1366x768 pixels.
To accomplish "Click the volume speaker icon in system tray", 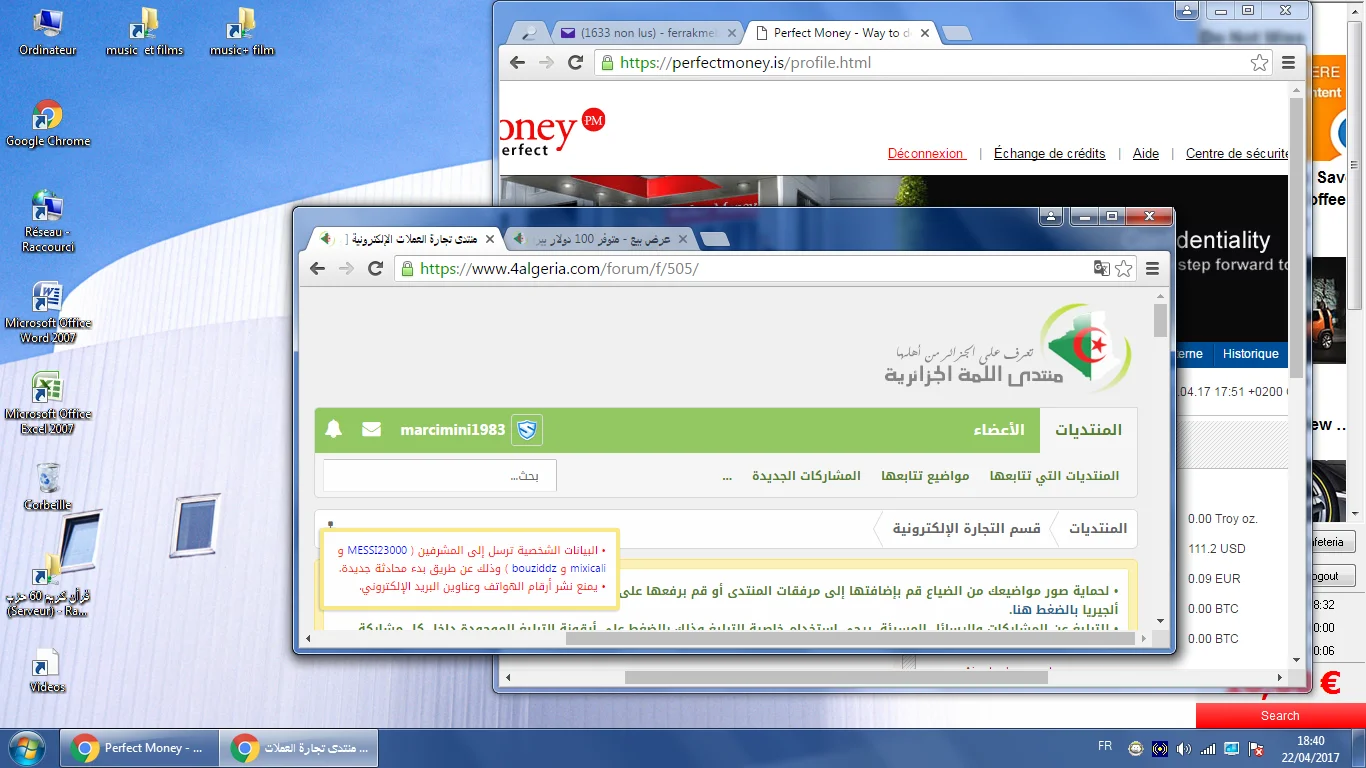I will tap(1184, 748).
